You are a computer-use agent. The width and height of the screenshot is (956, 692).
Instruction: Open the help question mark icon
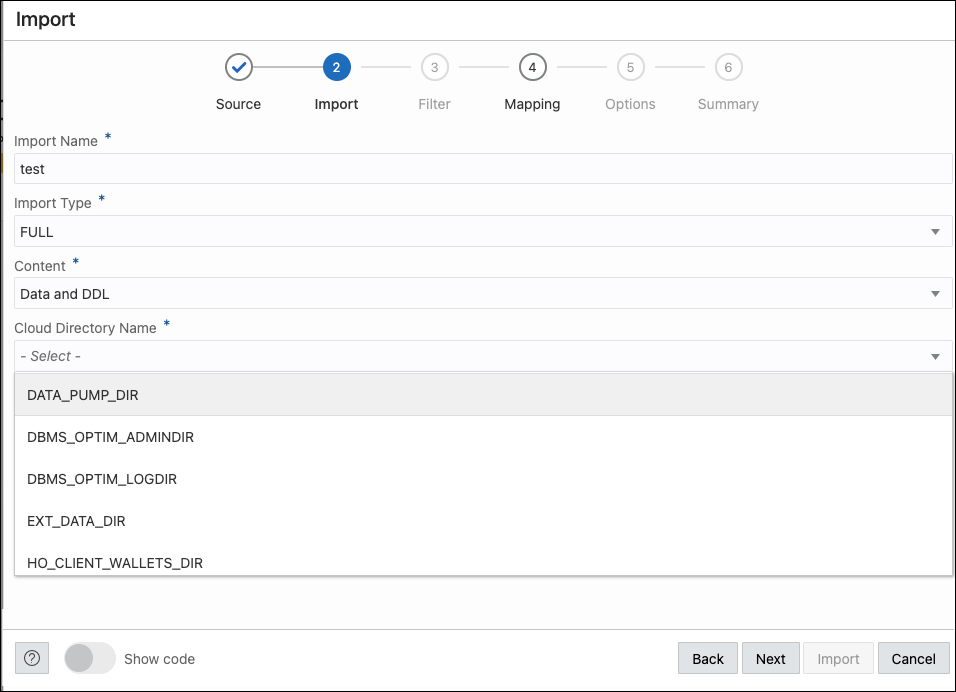[x=32, y=658]
